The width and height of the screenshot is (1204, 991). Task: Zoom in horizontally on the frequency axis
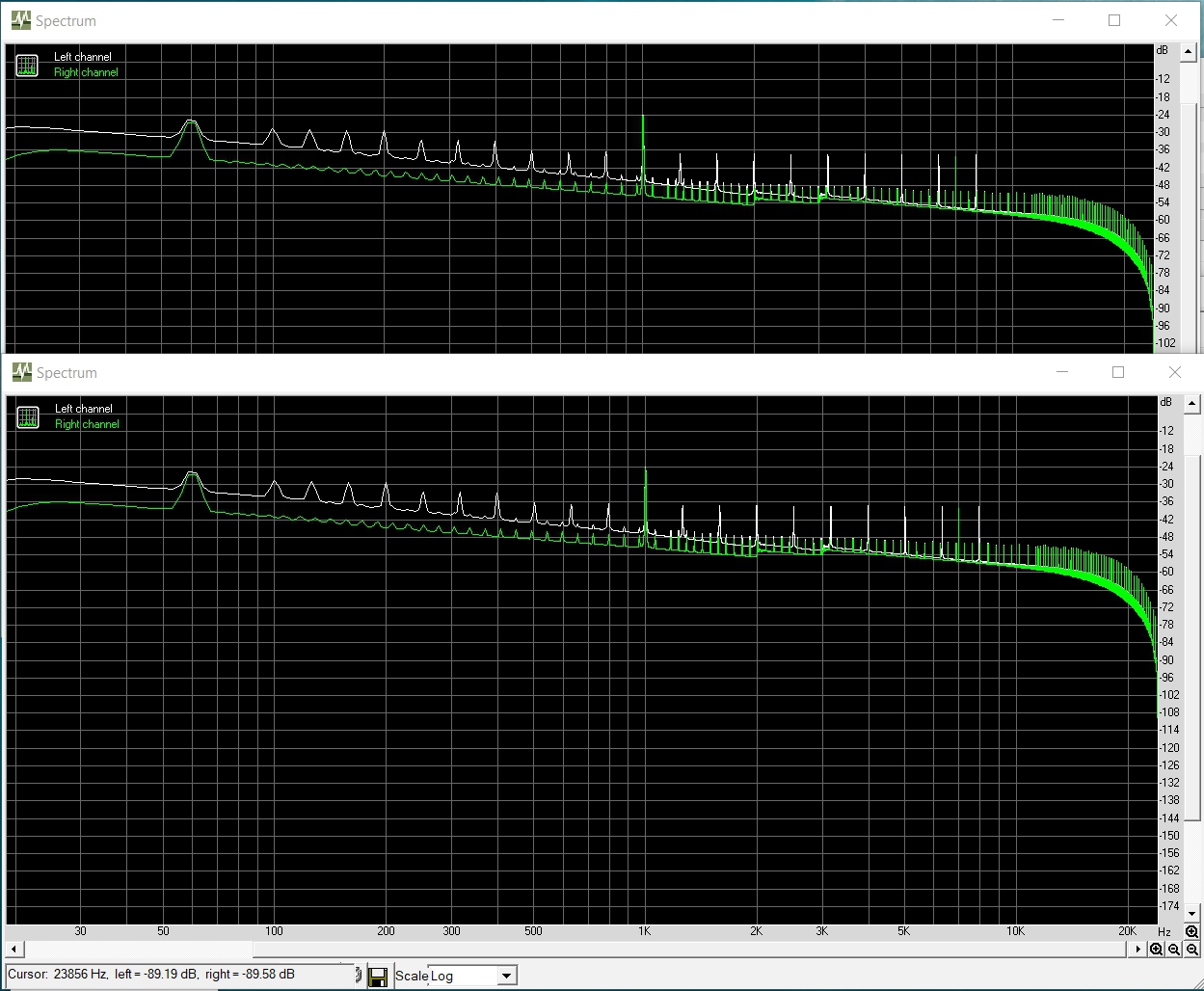[x=1156, y=950]
